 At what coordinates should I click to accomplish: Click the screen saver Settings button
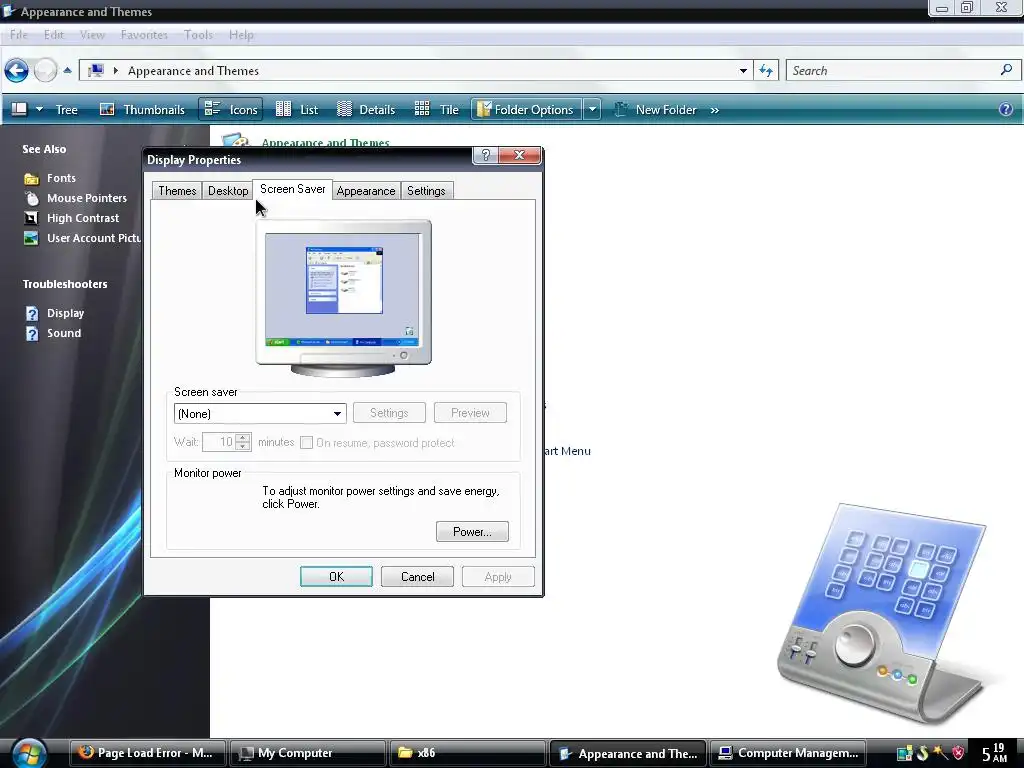[389, 413]
